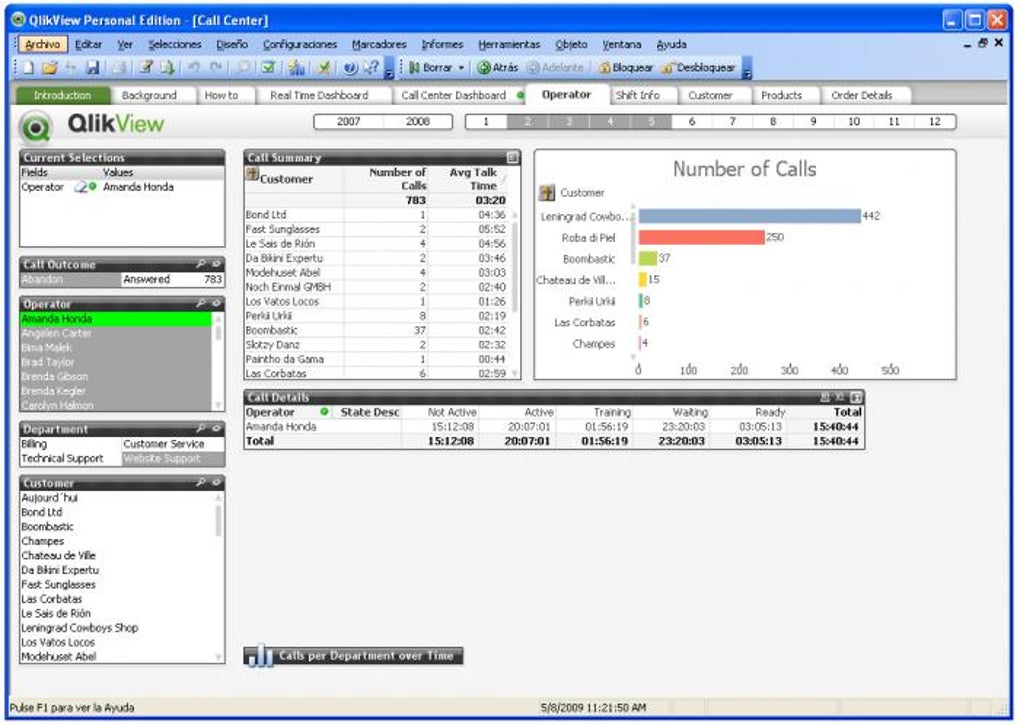The image size is (1020, 724).
Task: Switch to the Shift Info tab
Action: tap(638, 95)
